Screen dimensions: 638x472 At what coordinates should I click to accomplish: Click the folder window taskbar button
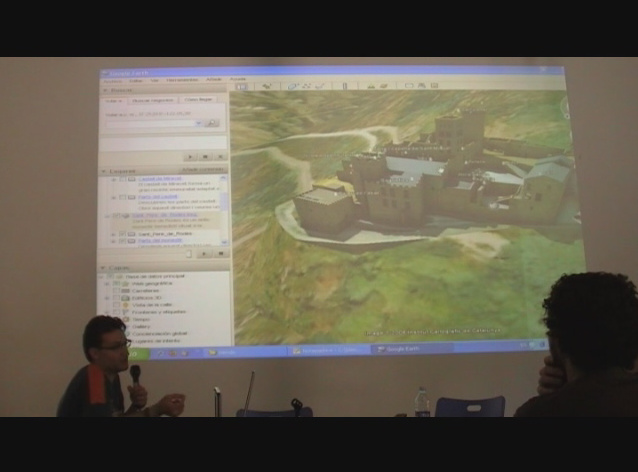(x=244, y=352)
